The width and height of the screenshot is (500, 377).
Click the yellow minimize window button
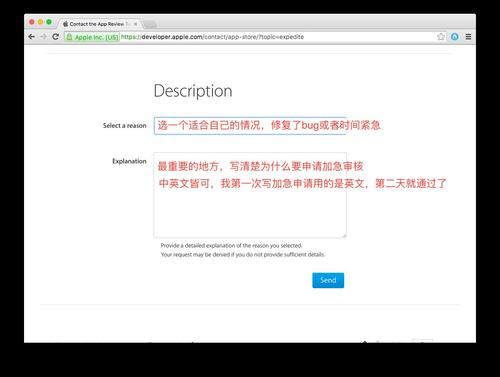(40, 22)
